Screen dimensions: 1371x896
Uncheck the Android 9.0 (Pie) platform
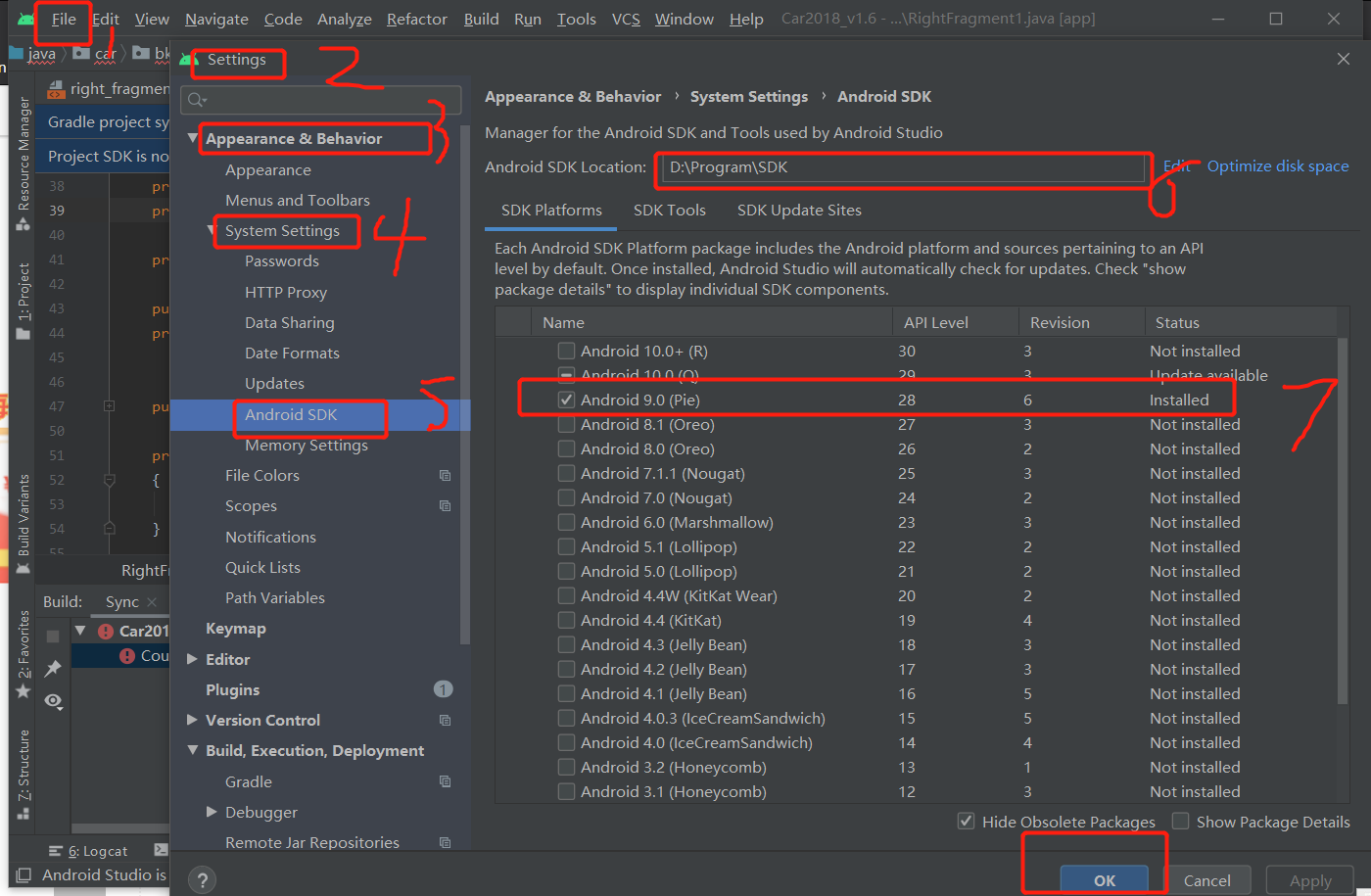tap(566, 399)
